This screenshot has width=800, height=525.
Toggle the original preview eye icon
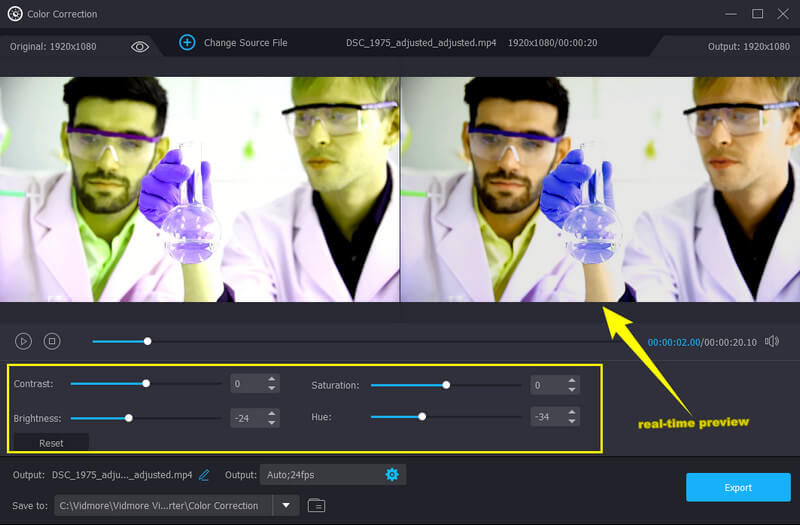140,46
